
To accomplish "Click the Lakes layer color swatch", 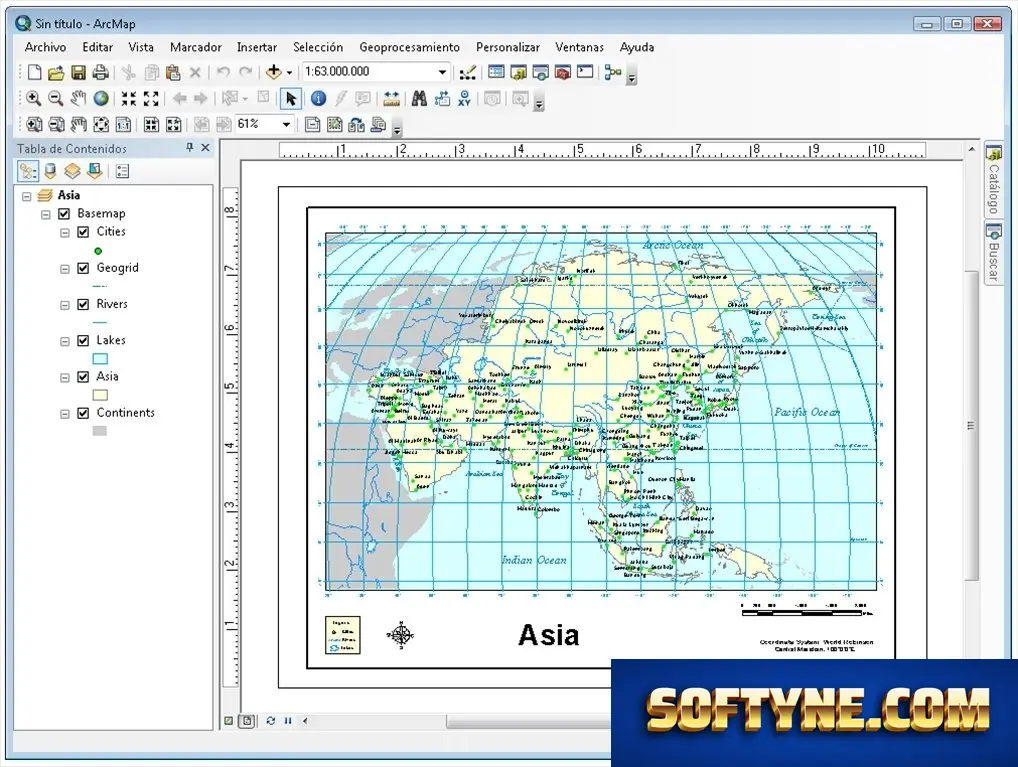I will 100,358.
